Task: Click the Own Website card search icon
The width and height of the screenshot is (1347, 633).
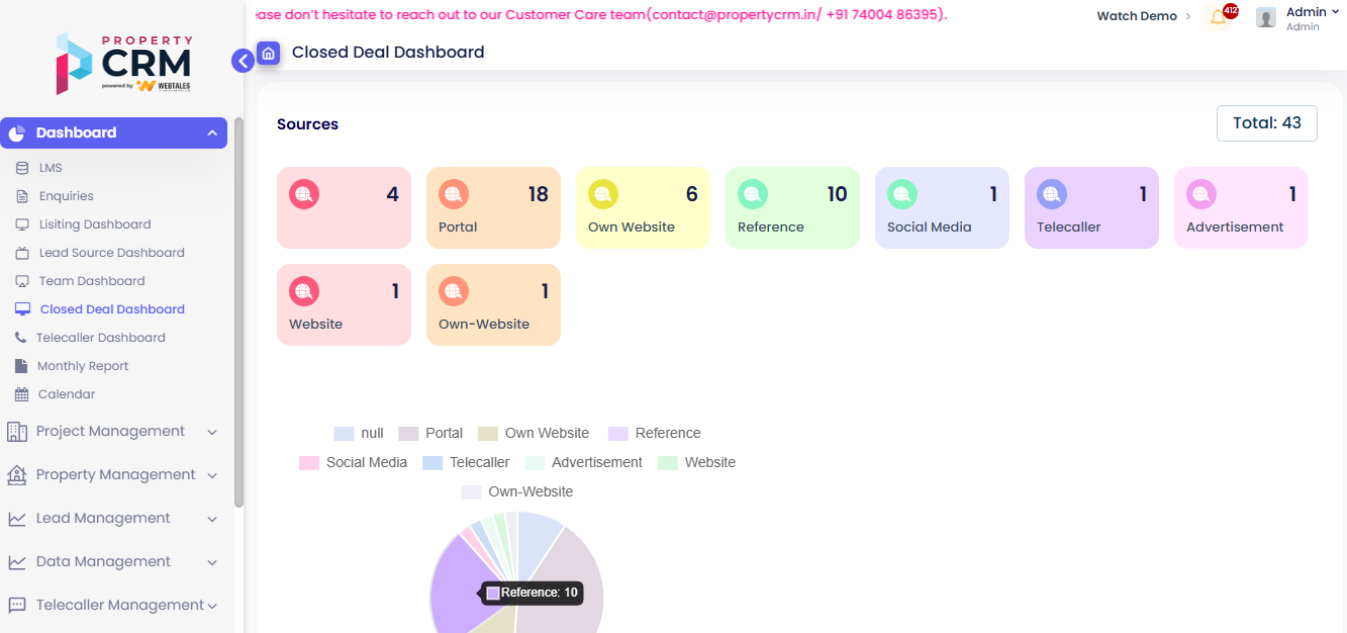Action: [603, 194]
